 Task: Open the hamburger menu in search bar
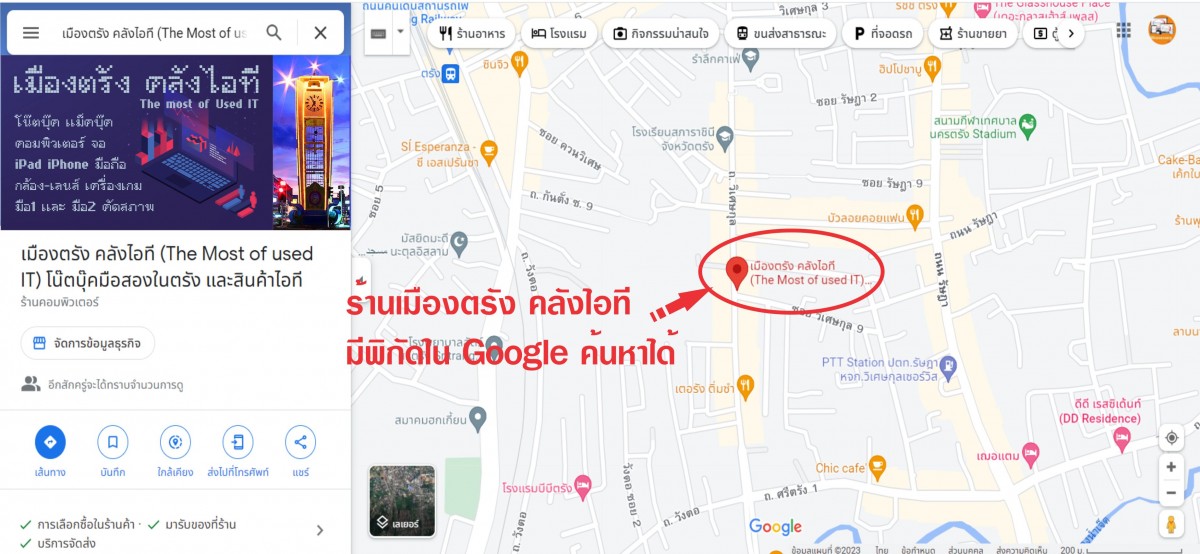[31, 33]
